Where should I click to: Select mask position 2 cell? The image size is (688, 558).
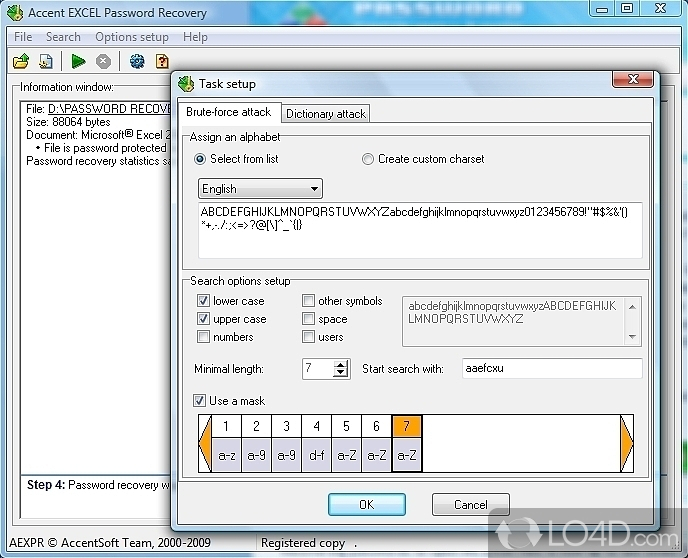point(256,426)
